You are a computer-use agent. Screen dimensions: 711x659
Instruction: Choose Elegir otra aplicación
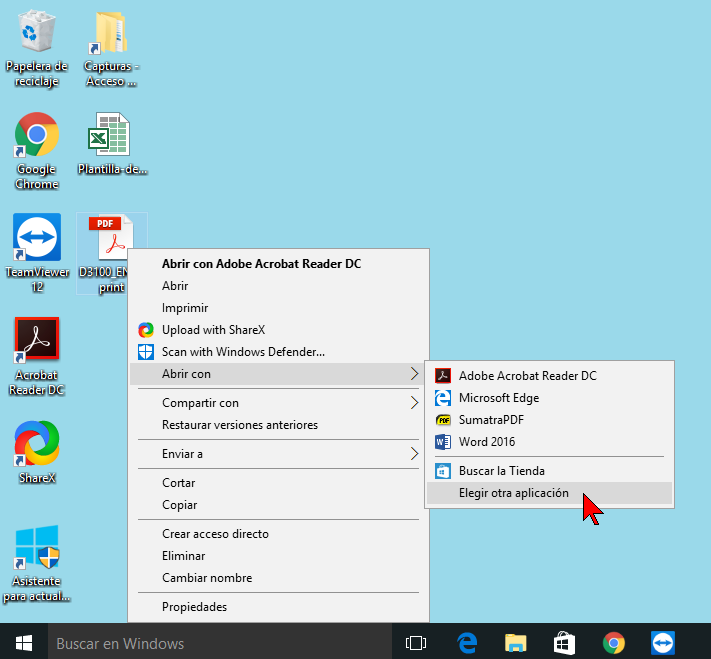click(550, 493)
